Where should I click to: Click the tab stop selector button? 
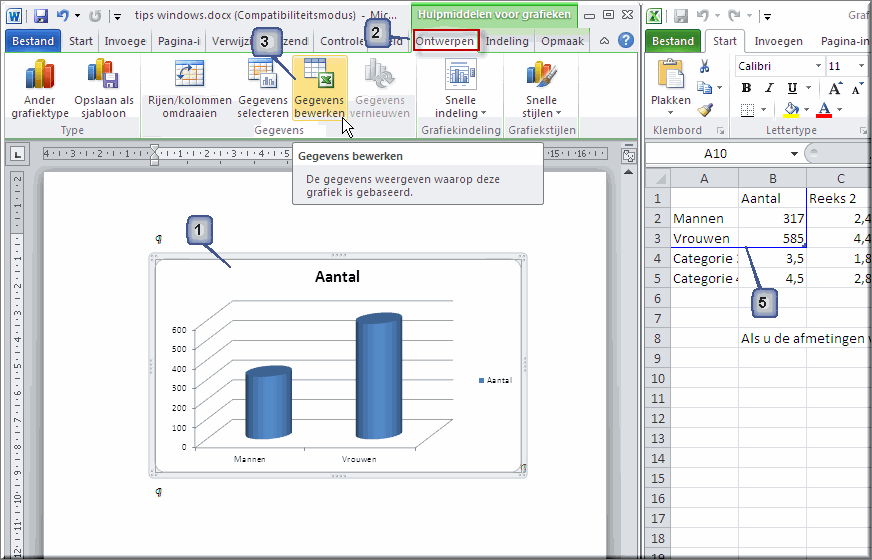[18, 154]
